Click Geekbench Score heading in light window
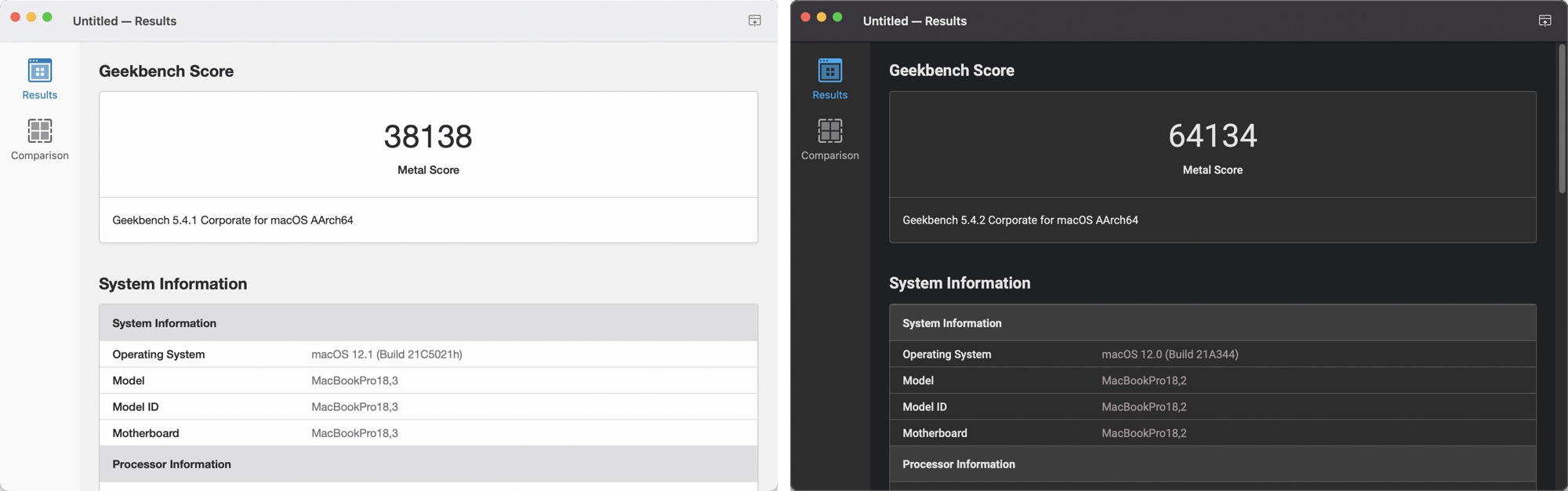Image resolution: width=1568 pixels, height=491 pixels. 166,71
